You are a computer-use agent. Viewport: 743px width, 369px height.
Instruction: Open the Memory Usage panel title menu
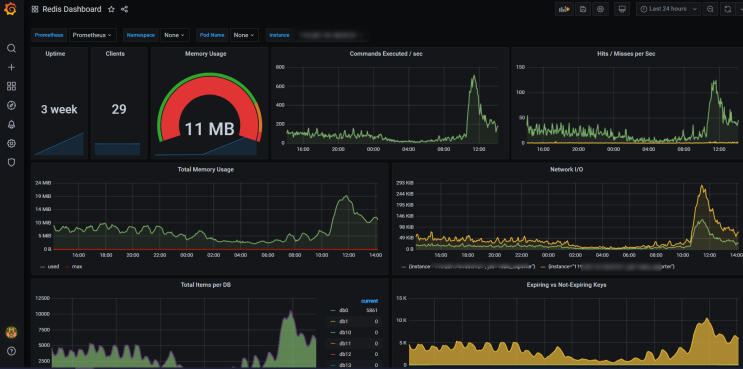pyautogui.click(x=206, y=54)
